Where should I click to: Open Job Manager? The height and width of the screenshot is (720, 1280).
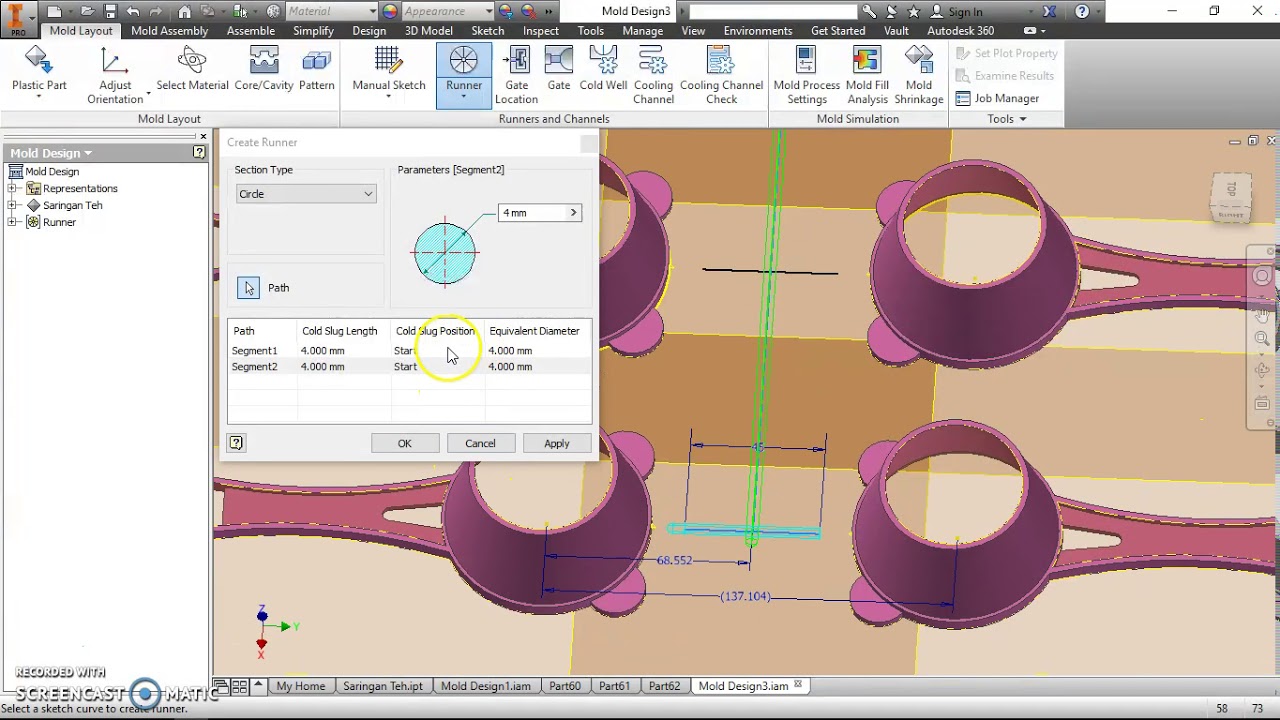pyautogui.click(x=997, y=98)
